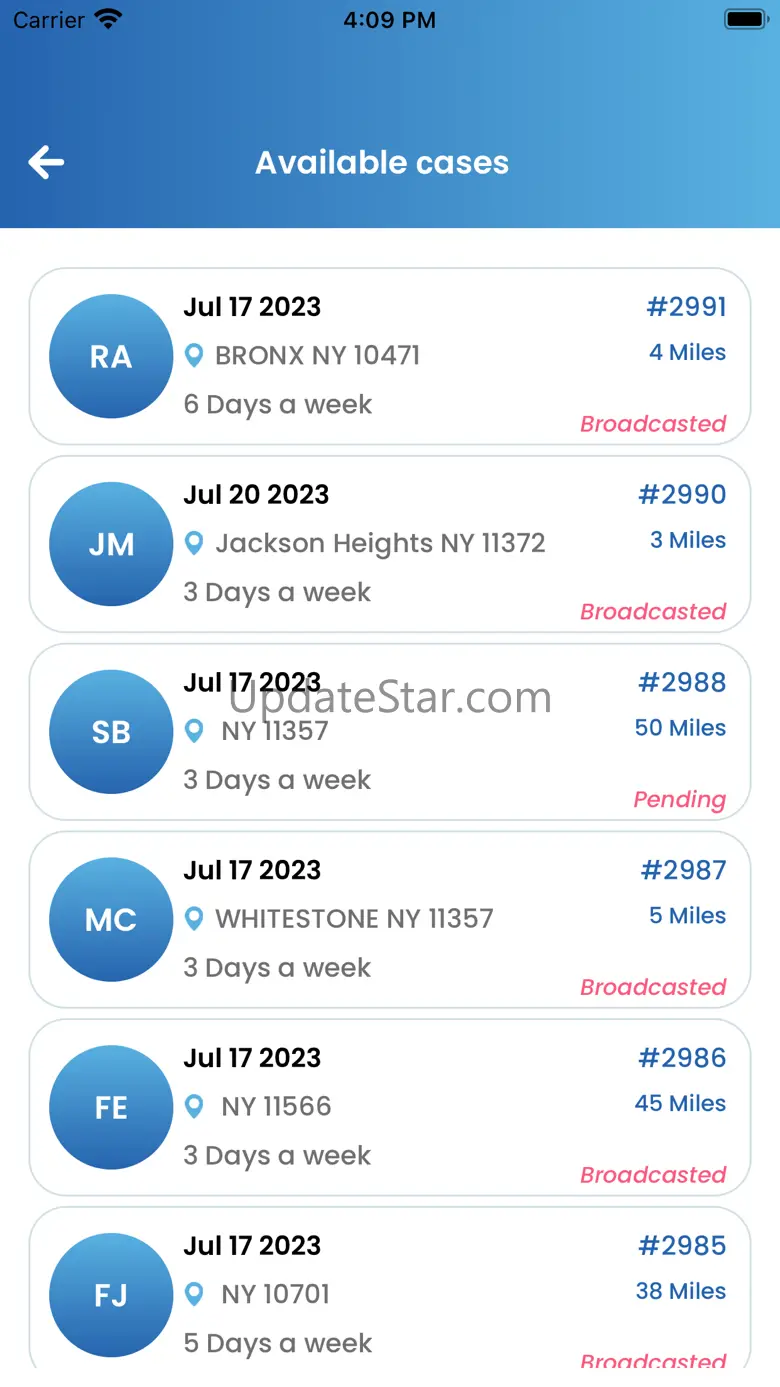This screenshot has width=780, height=1387.
Task: Tap location pin next to Jackson Heights
Action: (194, 543)
